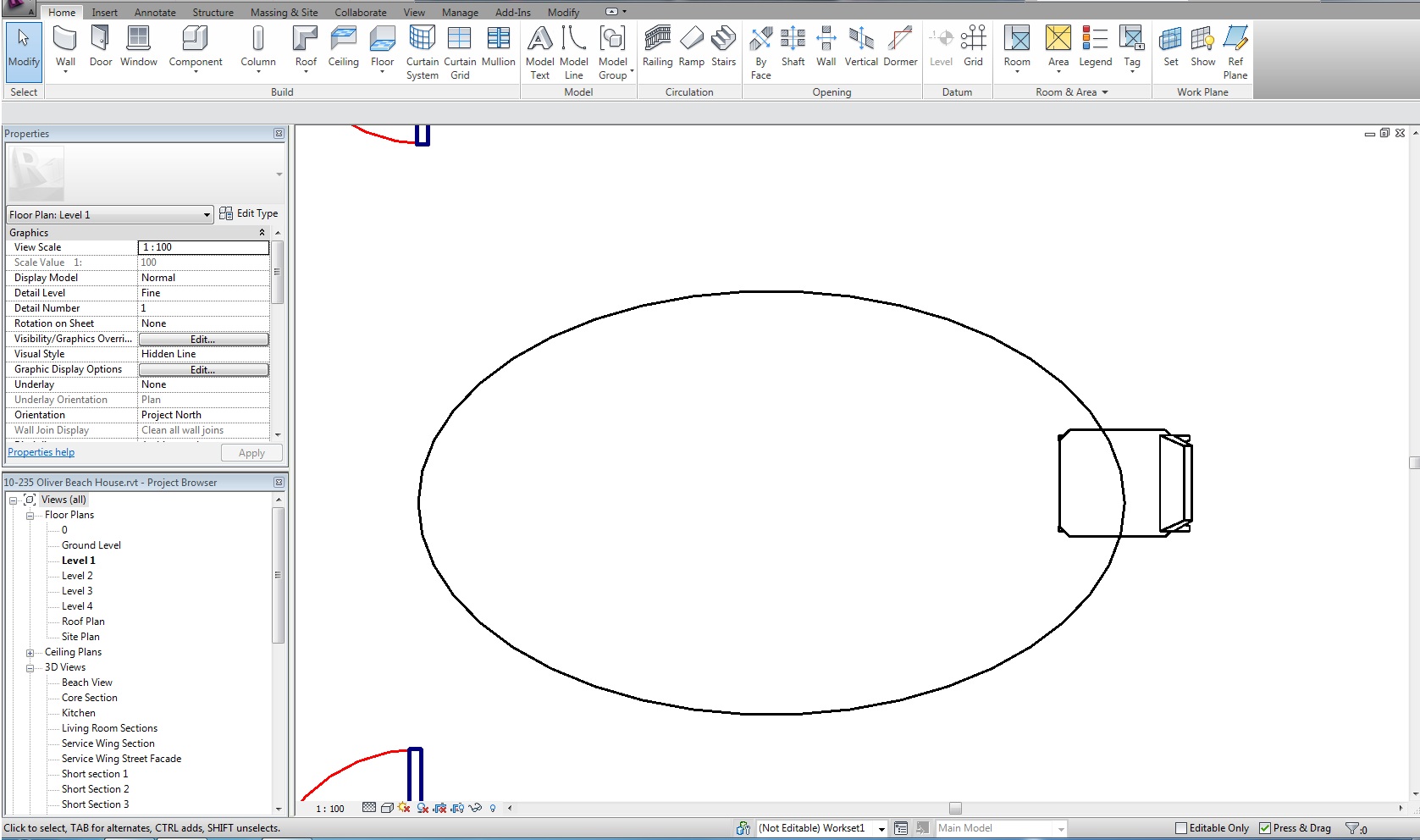Open the Floor Plan: Level 1 type dropdown
1420x840 pixels.
click(x=207, y=215)
